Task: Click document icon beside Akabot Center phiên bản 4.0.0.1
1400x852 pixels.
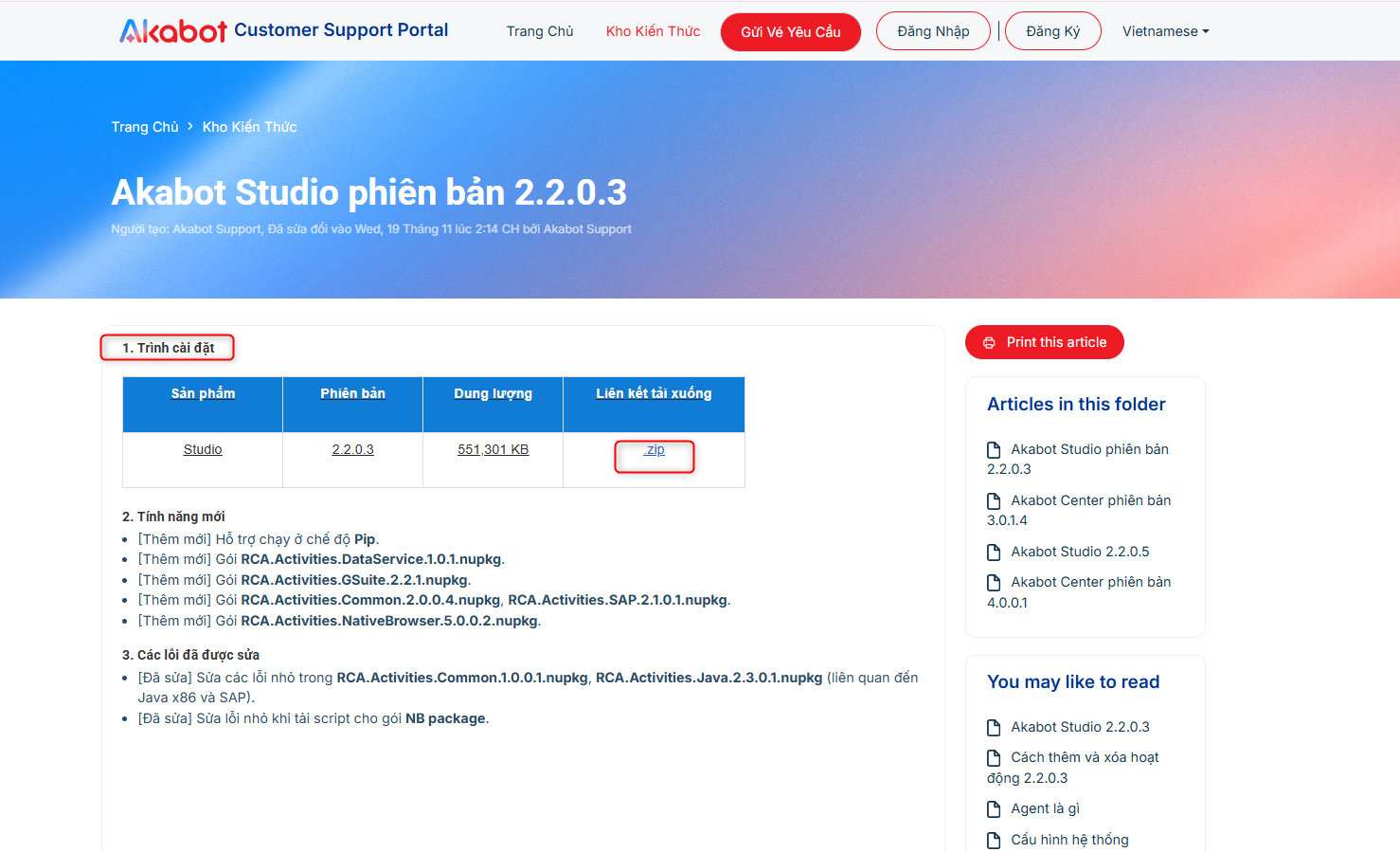Action: (994, 582)
